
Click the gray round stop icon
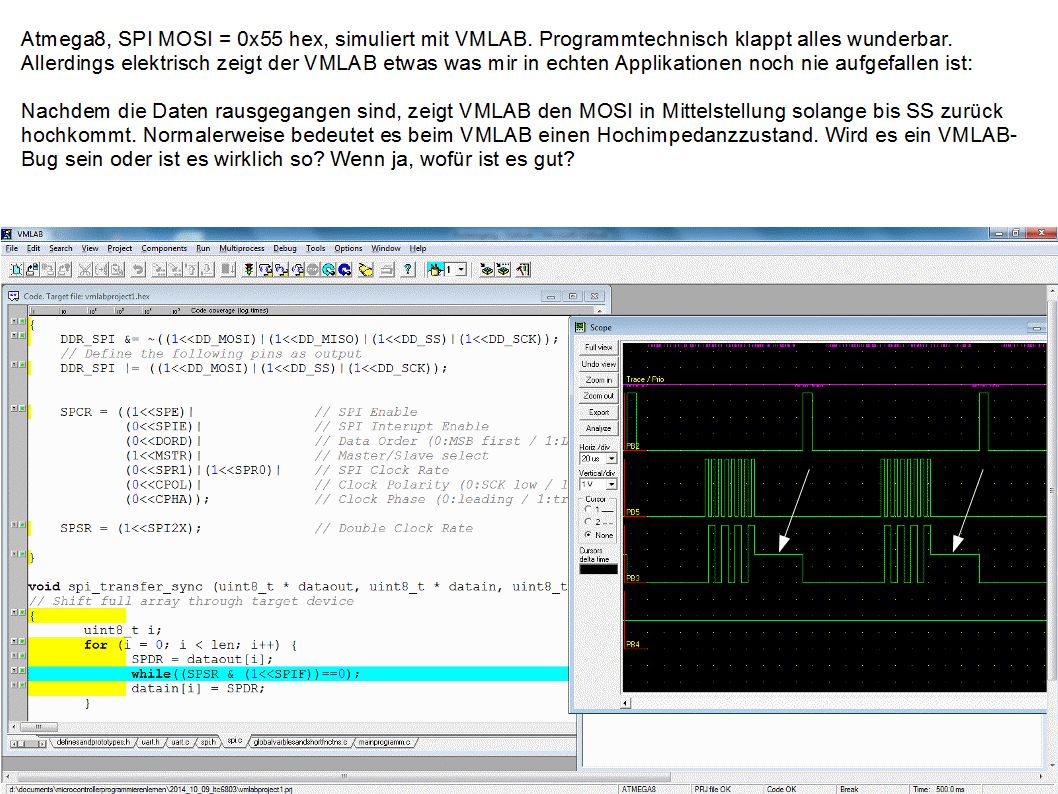pyautogui.click(x=312, y=270)
